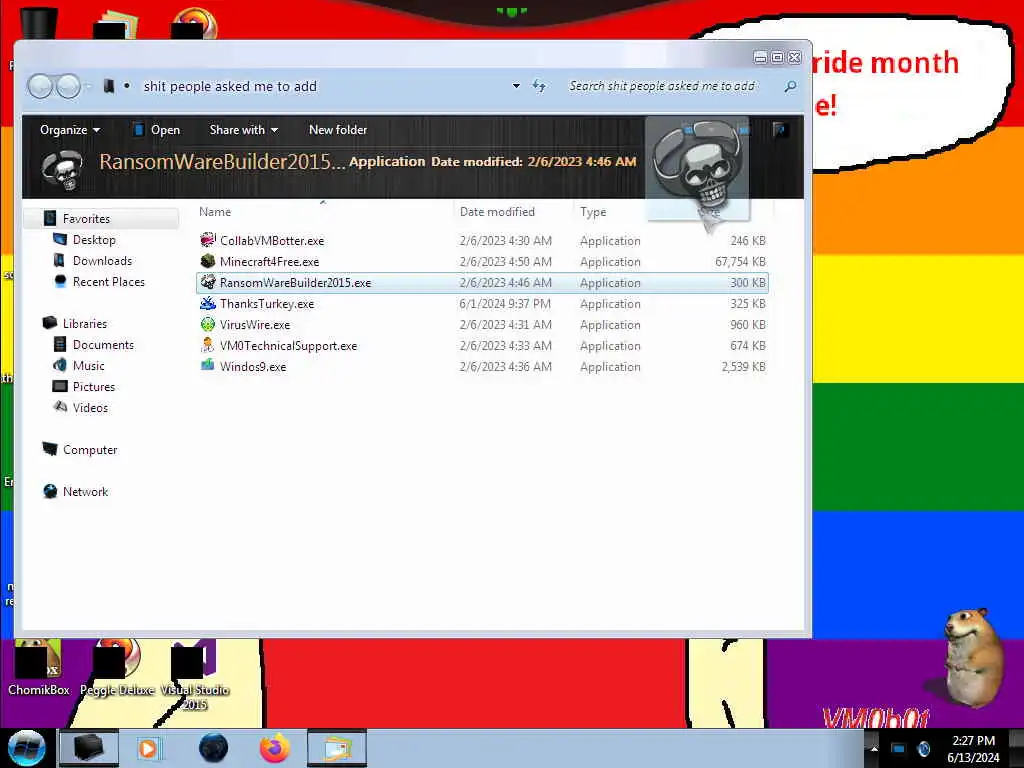Image resolution: width=1024 pixels, height=768 pixels.
Task: Open Libraries in navigation pane
Action: [85, 323]
